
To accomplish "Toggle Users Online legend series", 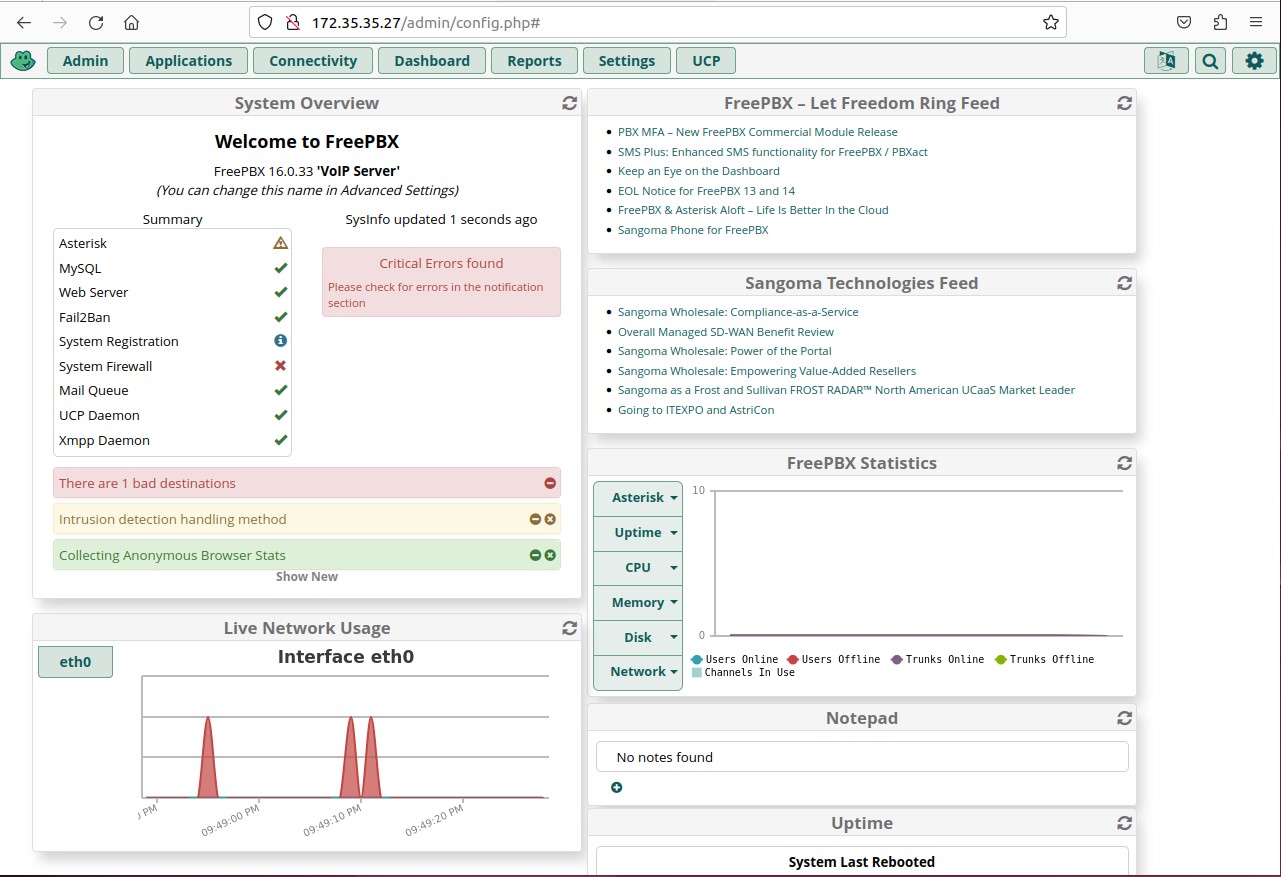I will click(734, 659).
